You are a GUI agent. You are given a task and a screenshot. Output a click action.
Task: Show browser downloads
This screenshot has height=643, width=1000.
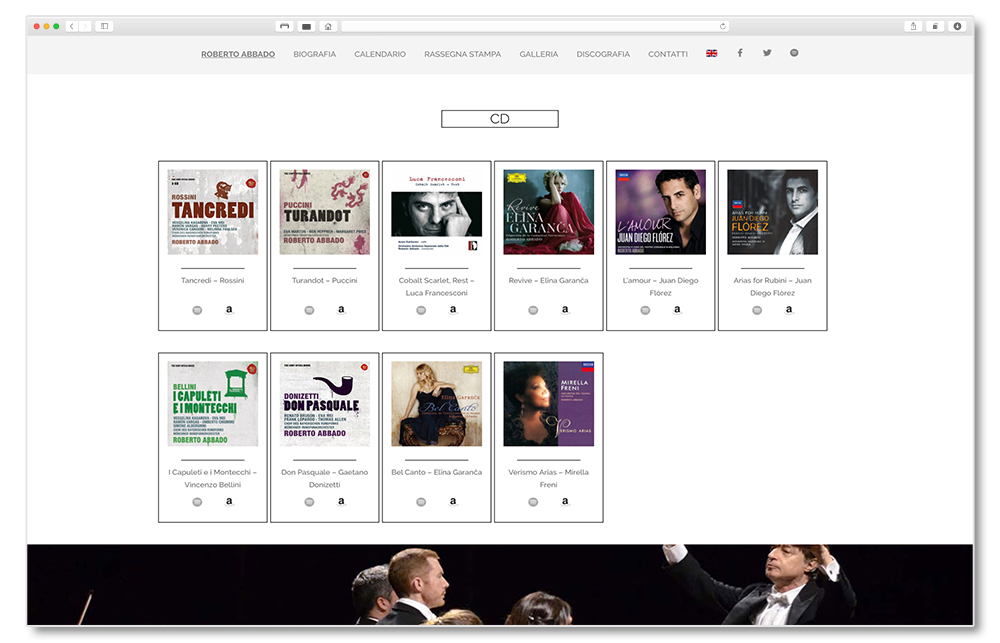pyautogui.click(x=957, y=26)
